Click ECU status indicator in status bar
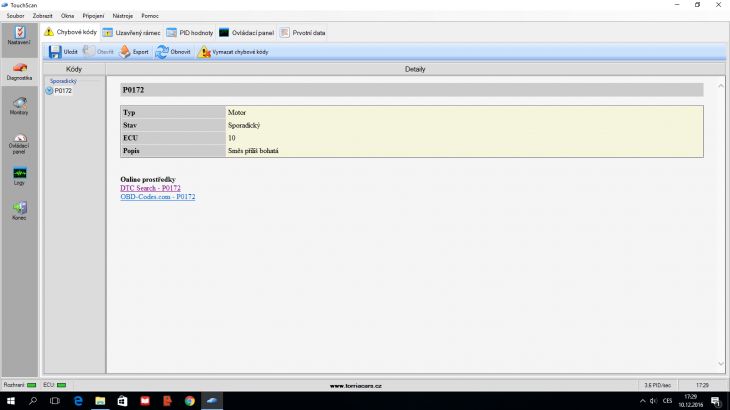730x410 pixels. click(x=54, y=385)
